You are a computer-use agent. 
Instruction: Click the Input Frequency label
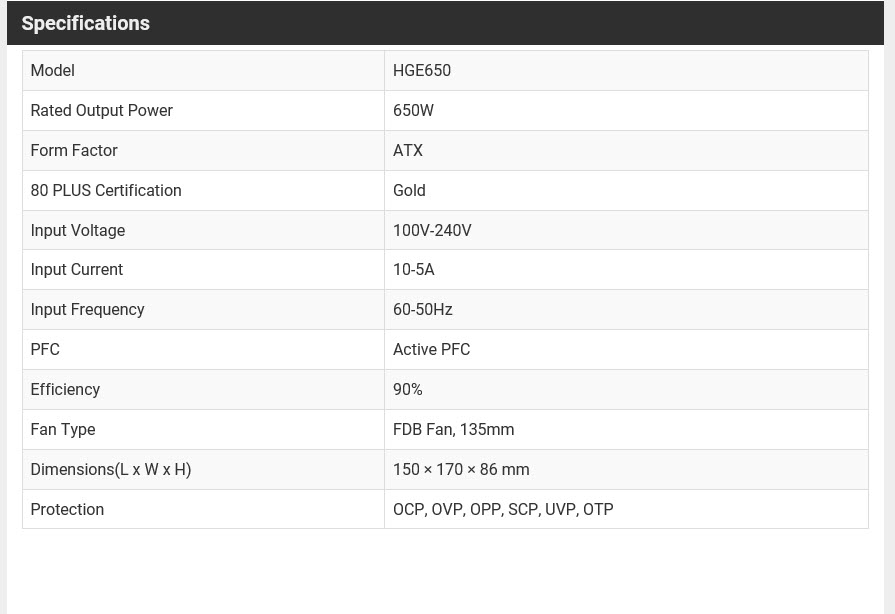[x=87, y=310]
